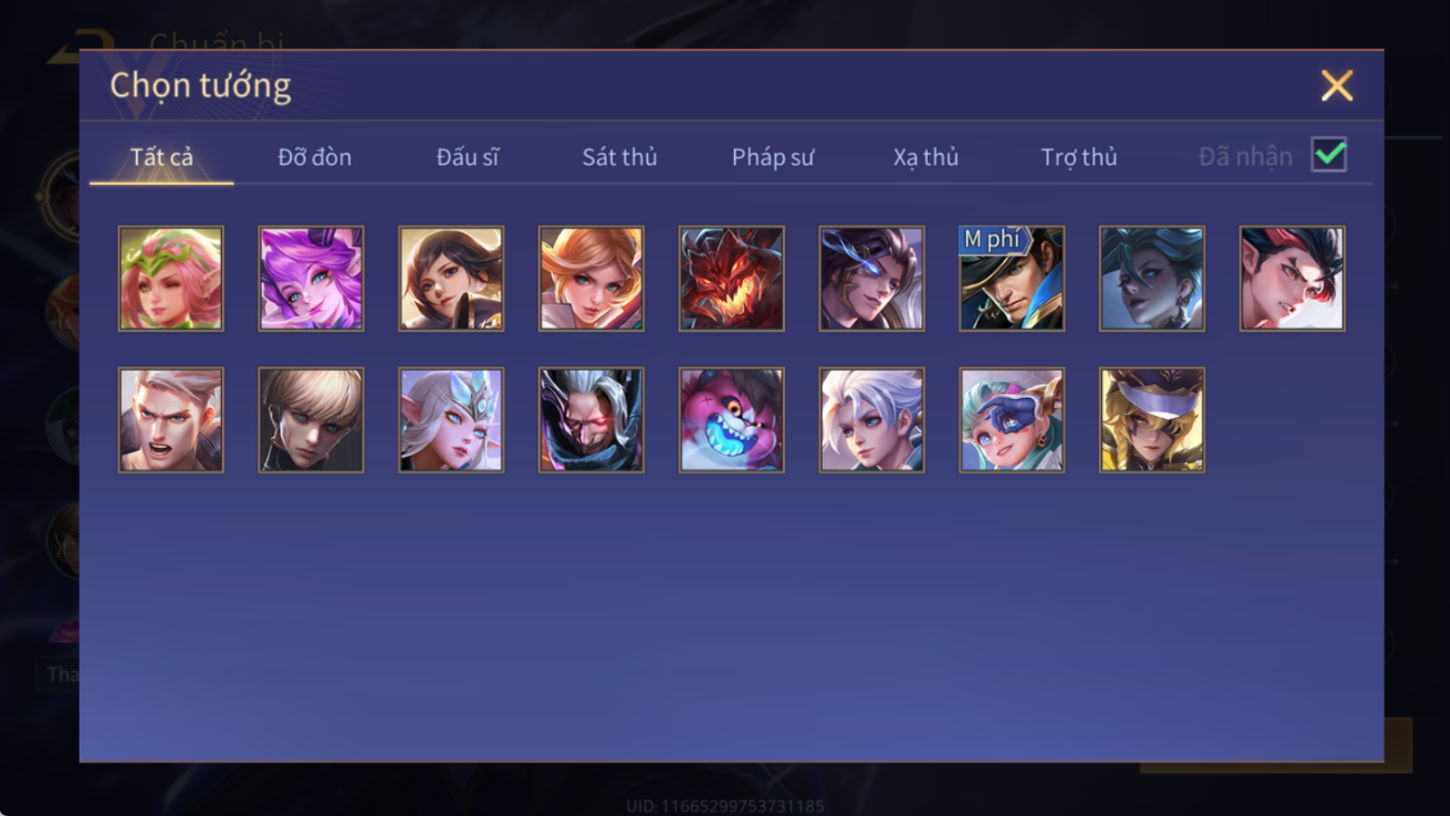Select the shouting white-haired male hero
1450x816 pixels.
click(171, 420)
